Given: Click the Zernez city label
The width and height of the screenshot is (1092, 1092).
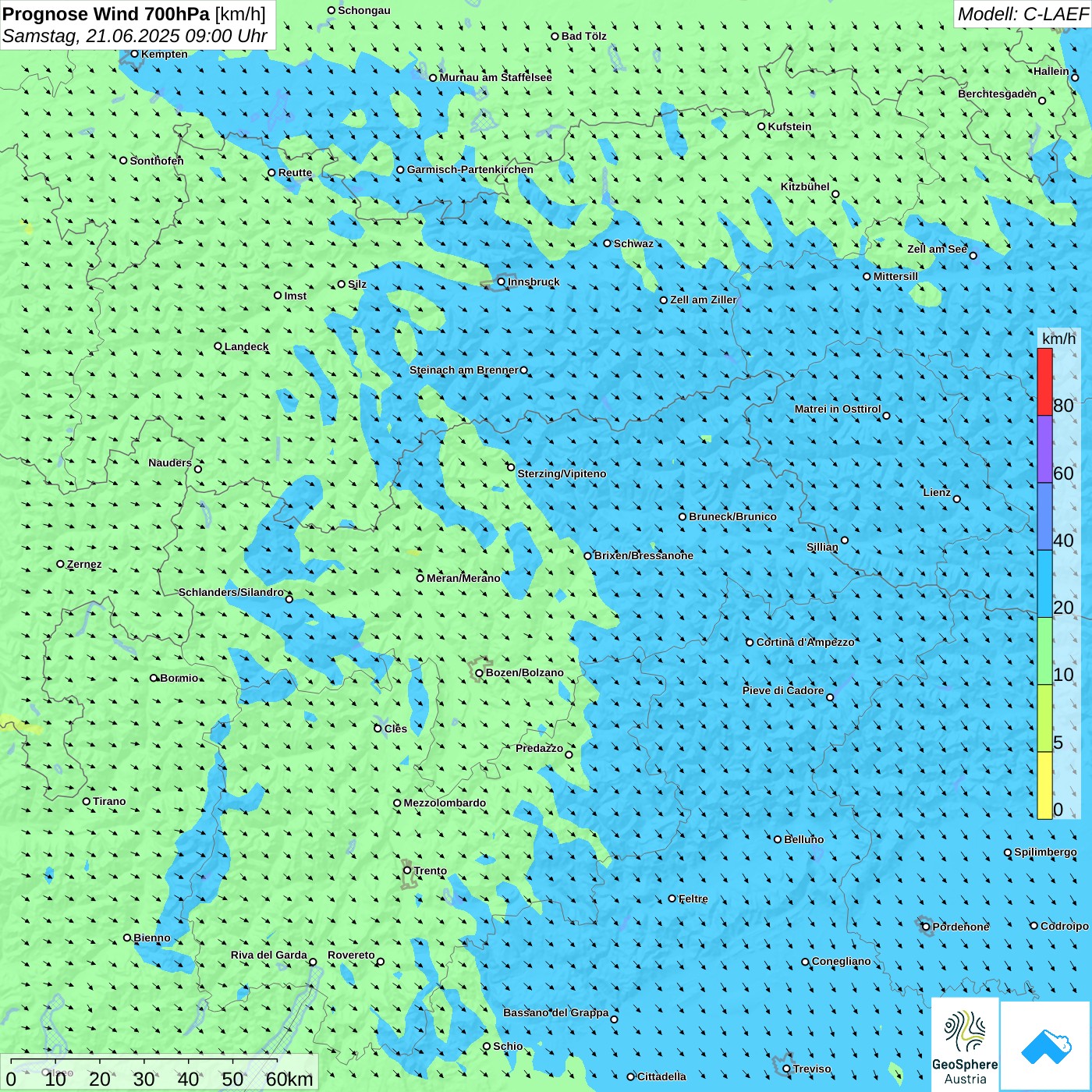Looking at the screenshot, I should 84,564.
